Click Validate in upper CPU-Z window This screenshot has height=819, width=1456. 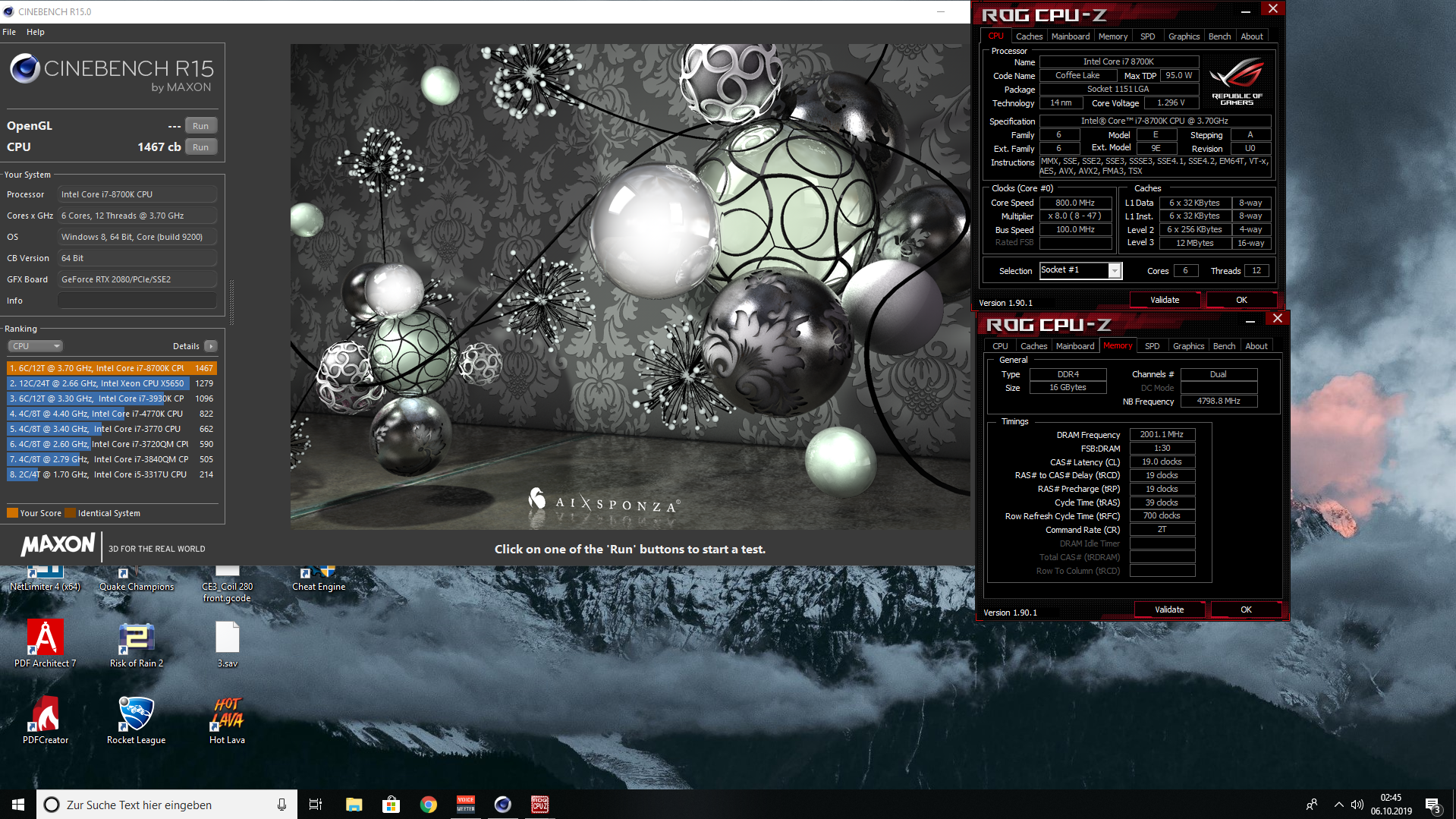point(1165,300)
